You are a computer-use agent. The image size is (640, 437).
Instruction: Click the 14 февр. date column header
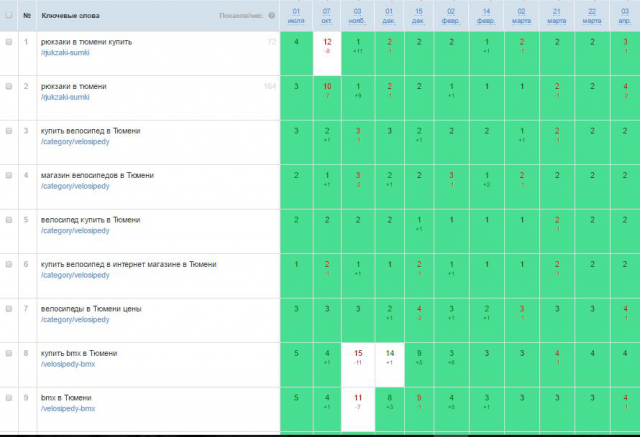coord(486,16)
